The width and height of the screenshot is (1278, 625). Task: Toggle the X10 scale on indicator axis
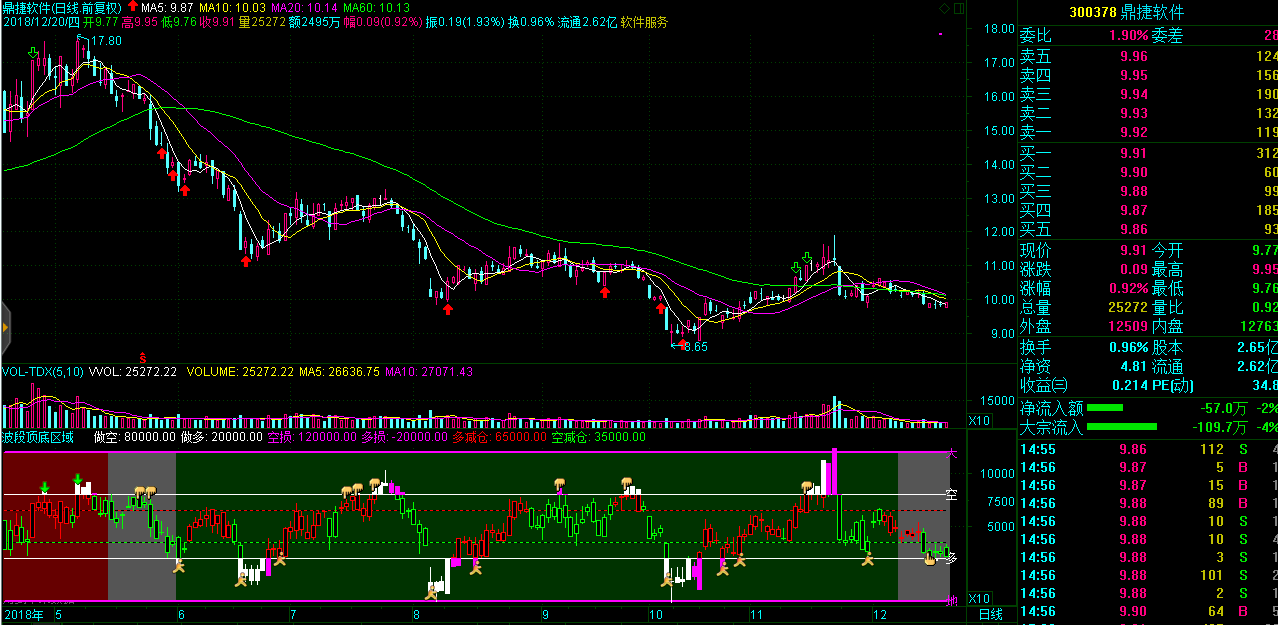(980, 598)
